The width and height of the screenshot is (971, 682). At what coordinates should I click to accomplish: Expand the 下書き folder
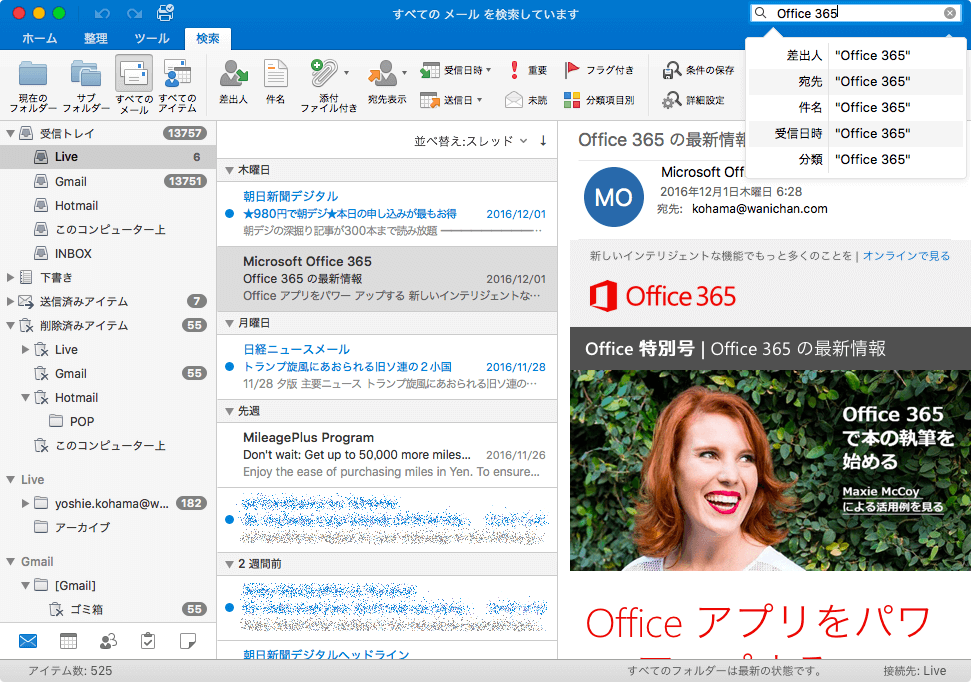[10, 278]
